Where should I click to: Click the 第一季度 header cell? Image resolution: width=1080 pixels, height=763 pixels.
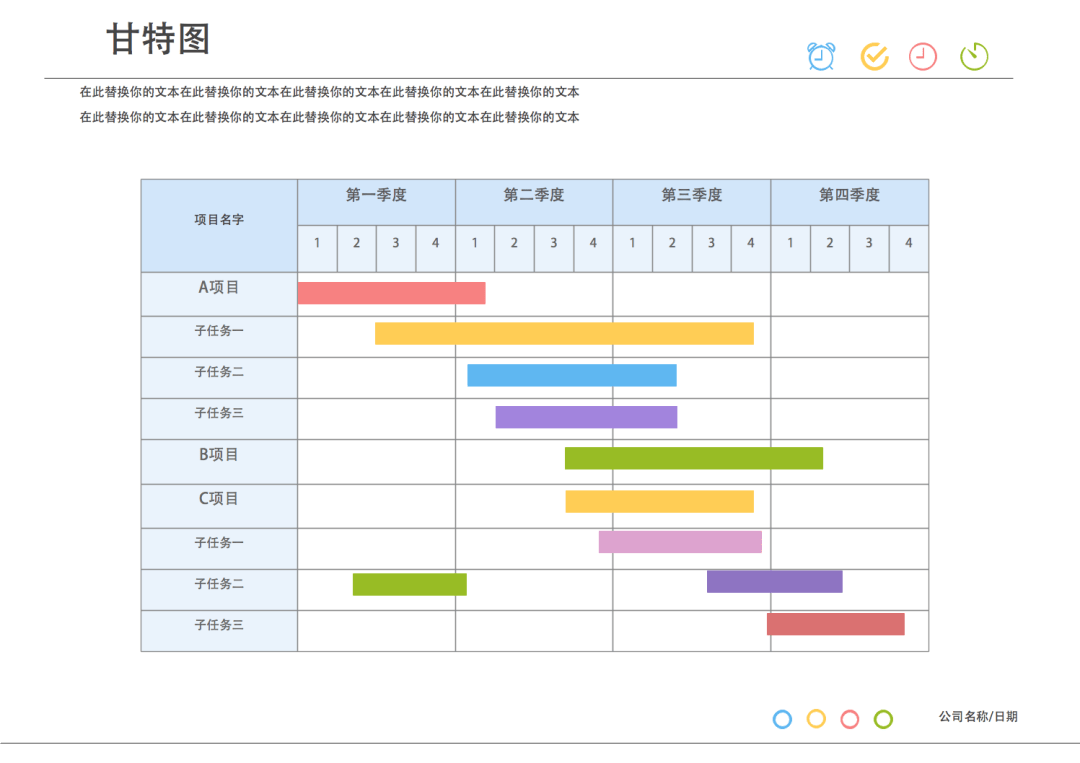point(376,202)
